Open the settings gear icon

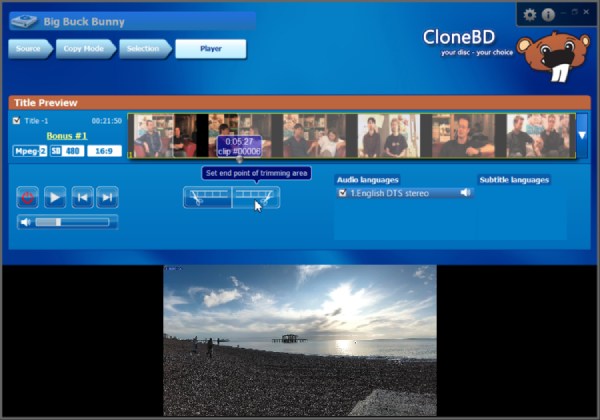point(530,15)
